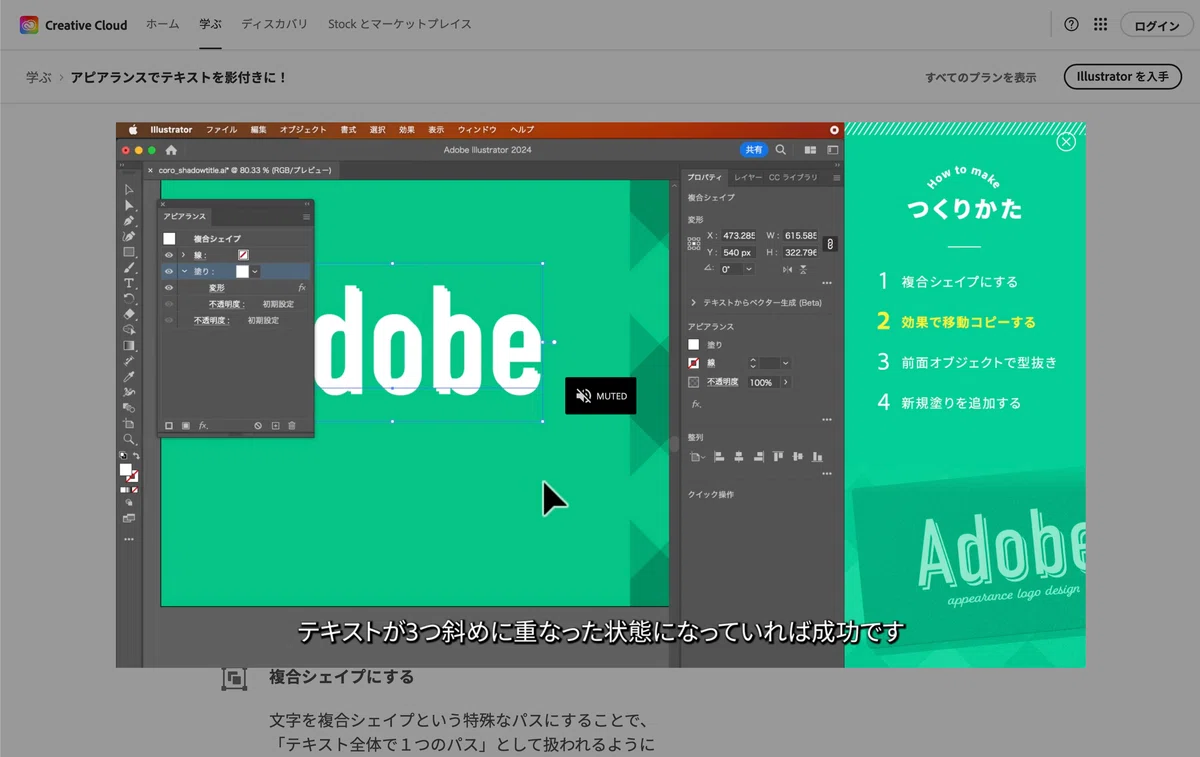Click すべてのプランを表示 link

tap(981, 77)
